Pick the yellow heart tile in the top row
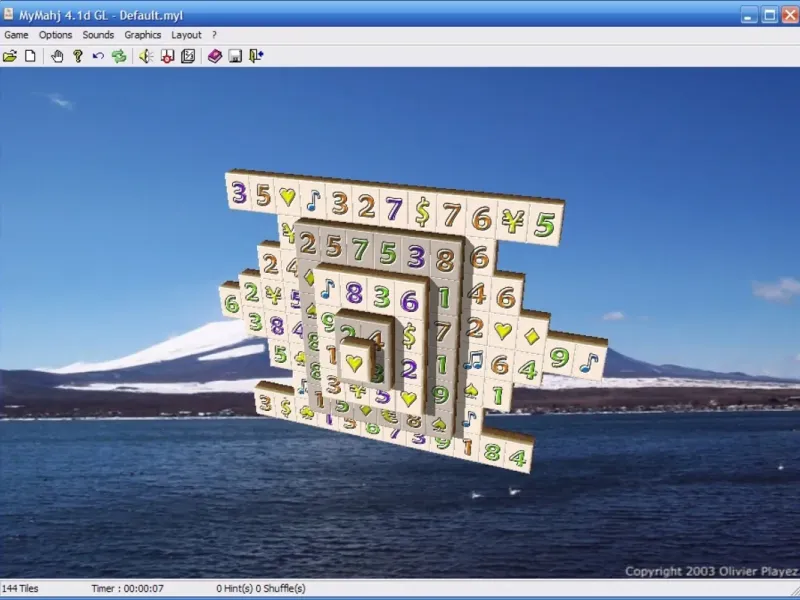 (288, 198)
